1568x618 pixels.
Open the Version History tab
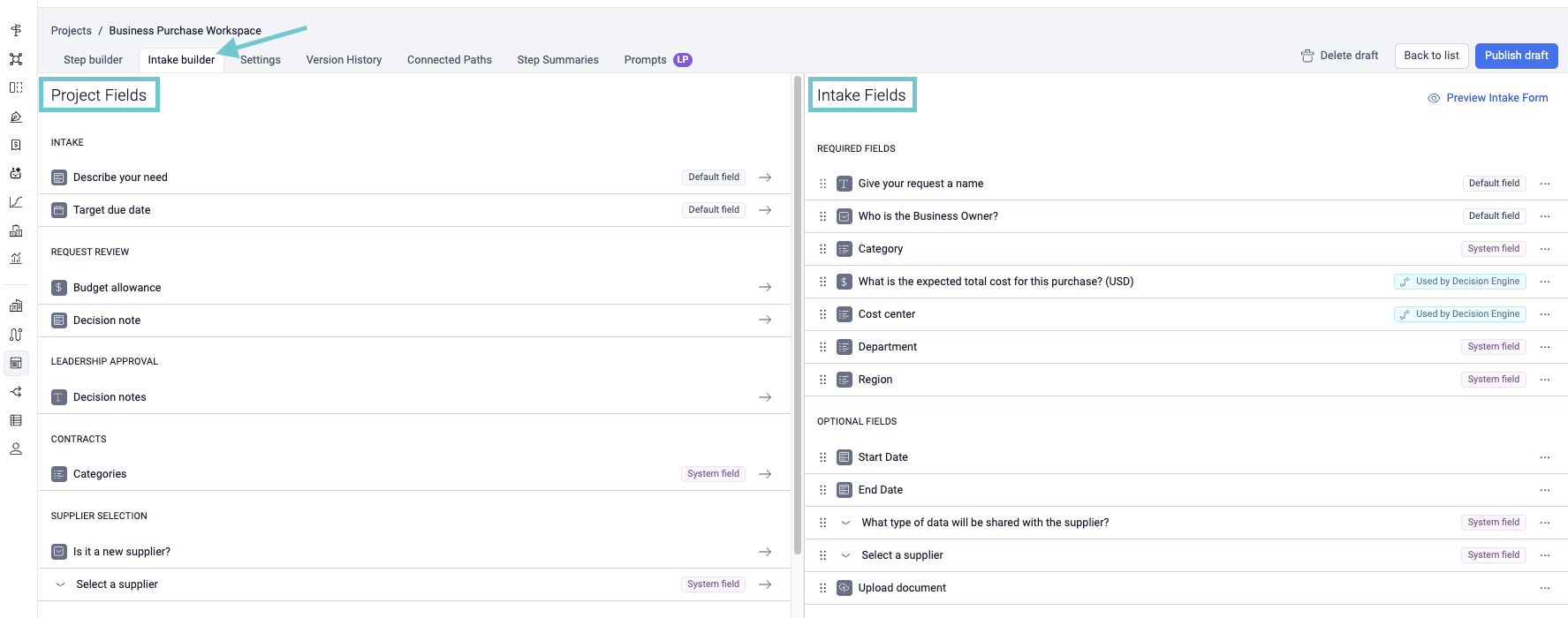[344, 60]
